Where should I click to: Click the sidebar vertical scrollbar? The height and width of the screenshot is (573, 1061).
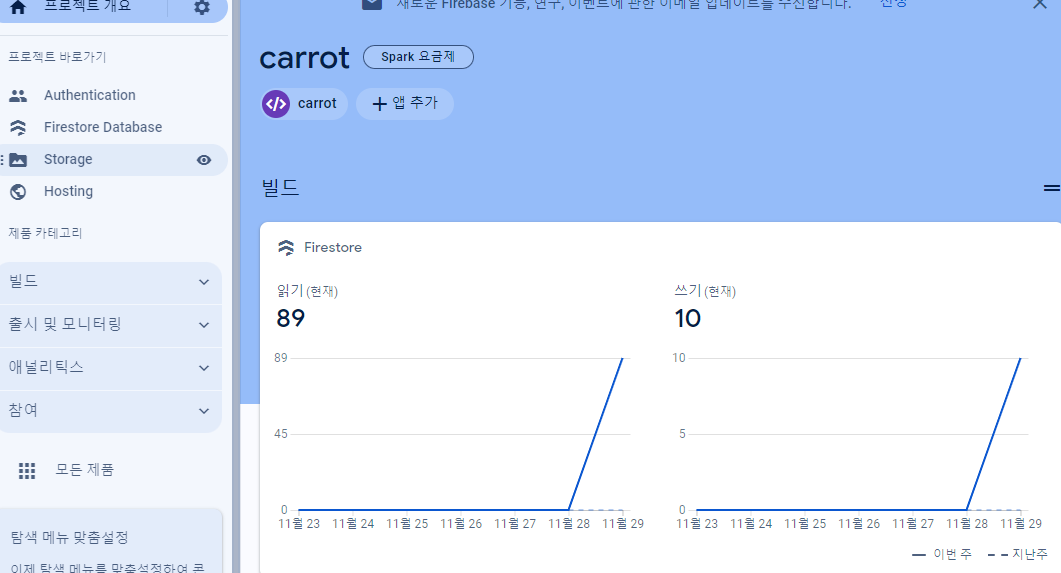235,286
